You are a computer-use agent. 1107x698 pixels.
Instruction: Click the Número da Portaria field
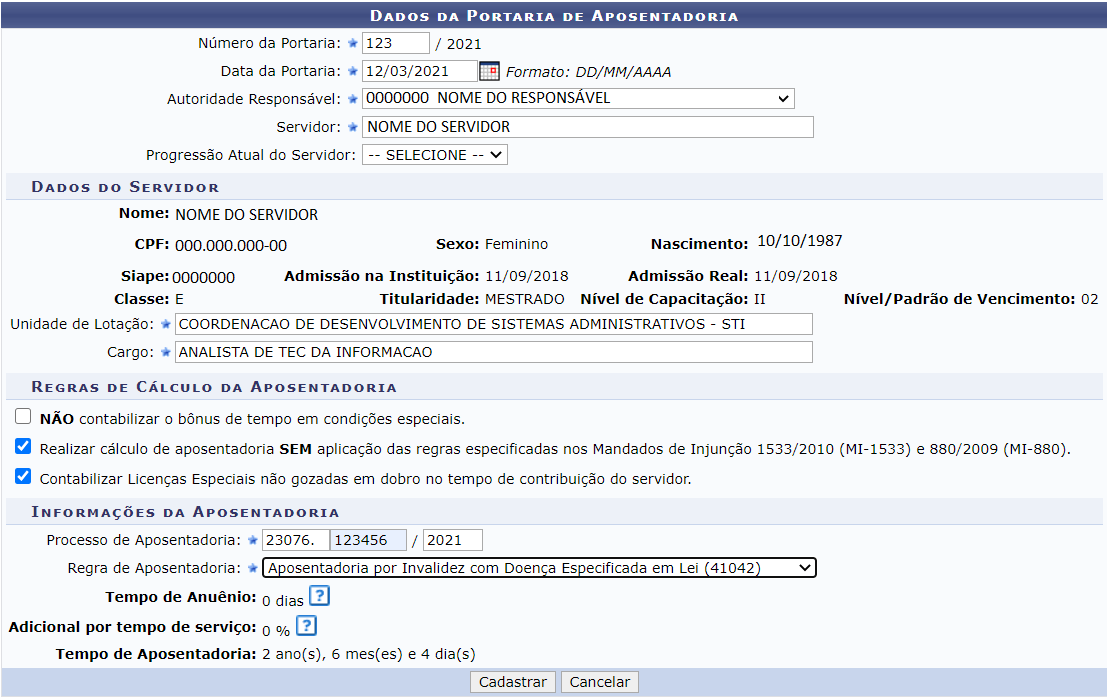click(x=395, y=43)
